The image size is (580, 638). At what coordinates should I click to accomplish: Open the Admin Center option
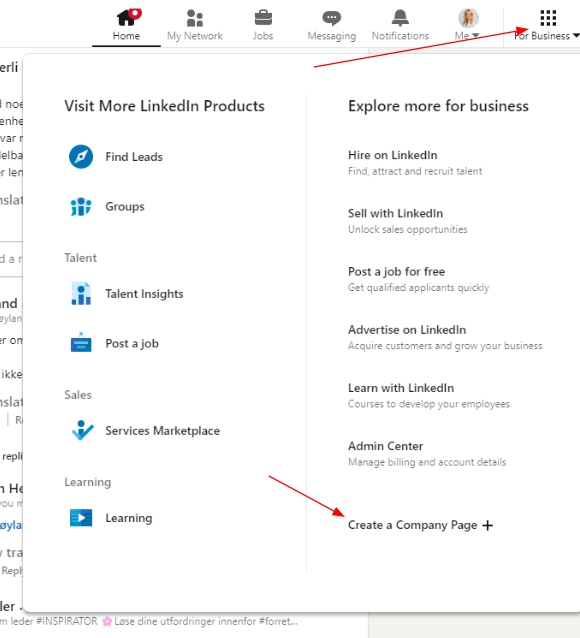coord(385,446)
